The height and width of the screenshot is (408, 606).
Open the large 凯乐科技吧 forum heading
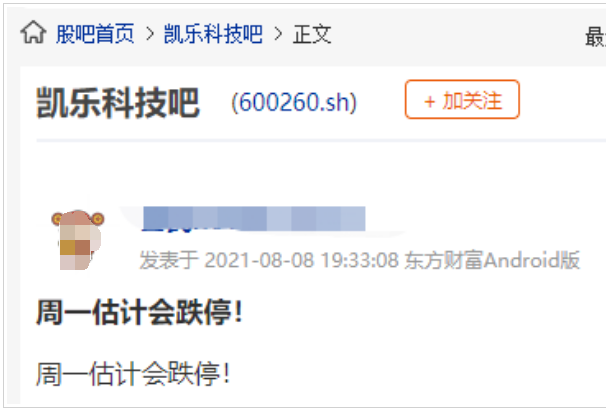pos(118,102)
